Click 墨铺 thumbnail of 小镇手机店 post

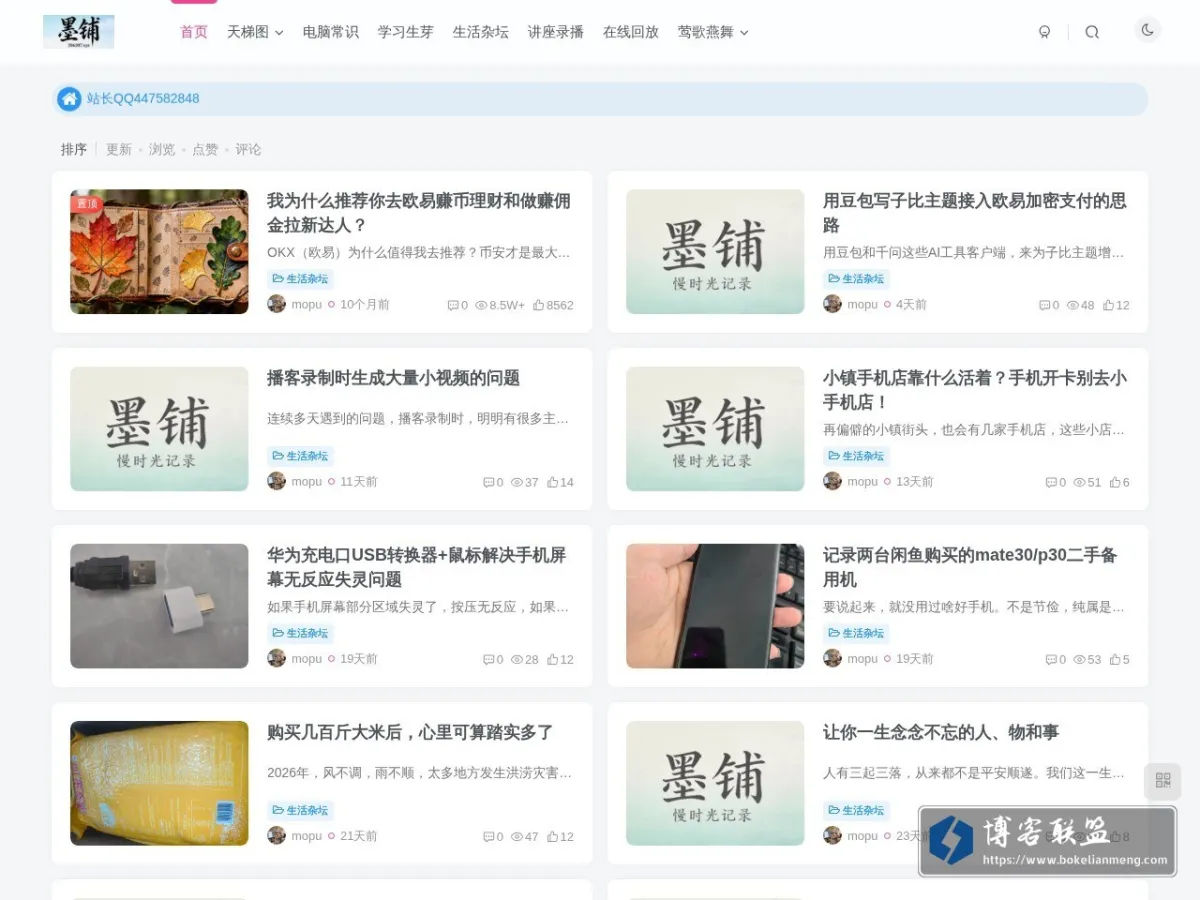click(715, 429)
